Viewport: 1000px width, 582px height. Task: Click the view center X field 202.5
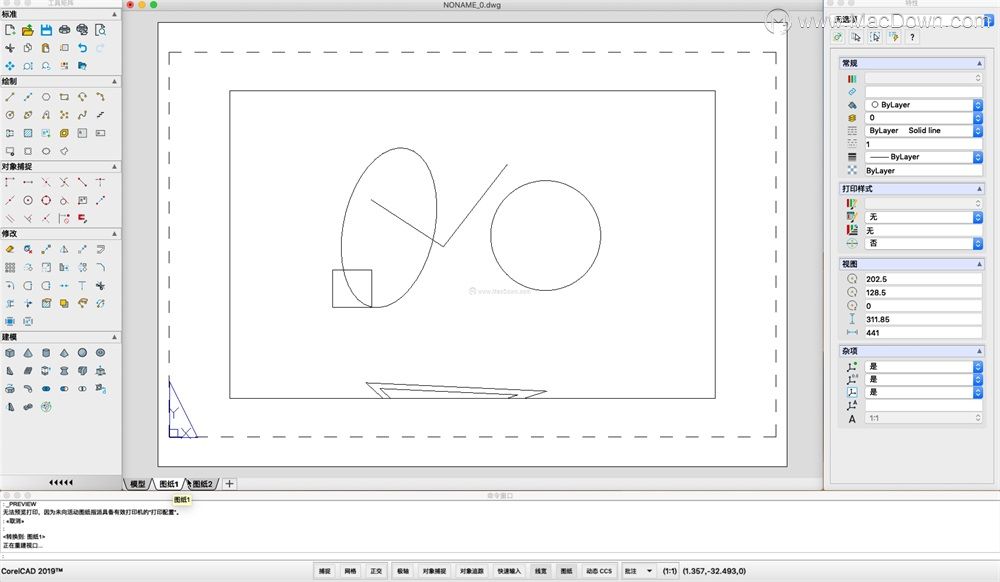click(923, 279)
